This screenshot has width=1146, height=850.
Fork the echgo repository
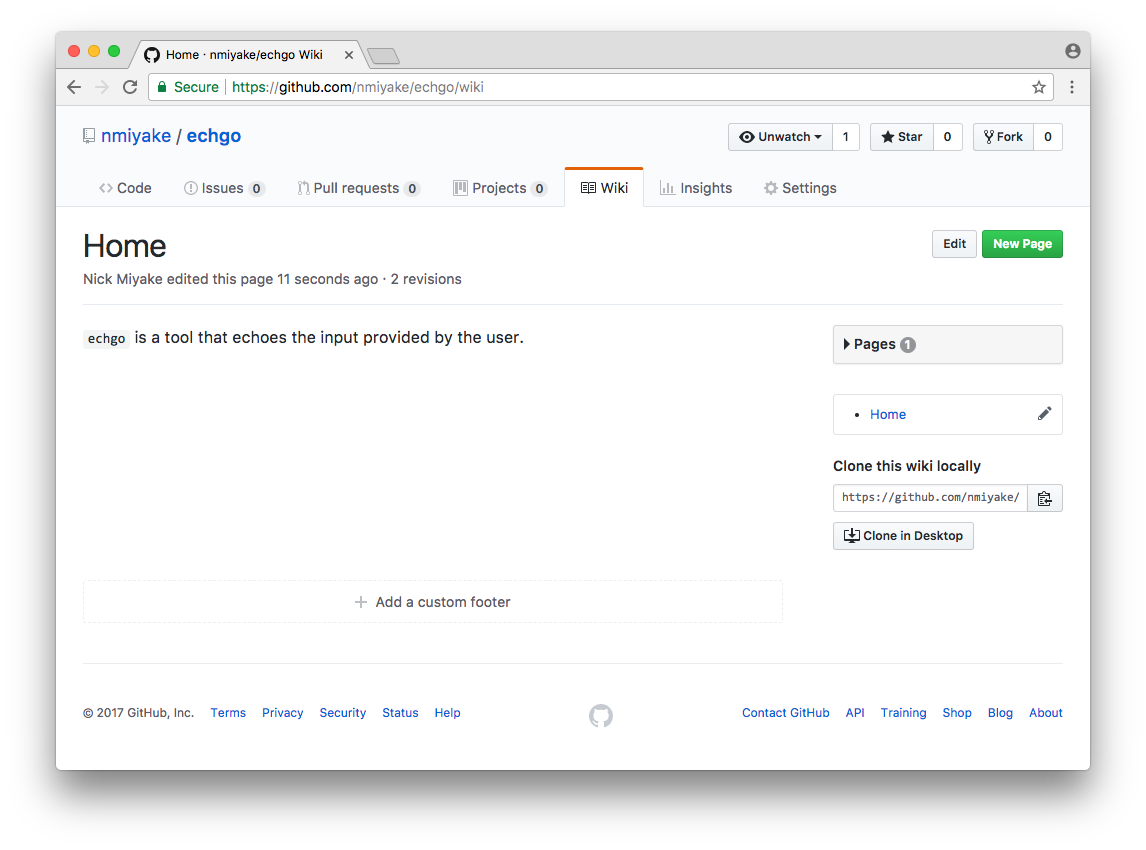[x=1003, y=137]
